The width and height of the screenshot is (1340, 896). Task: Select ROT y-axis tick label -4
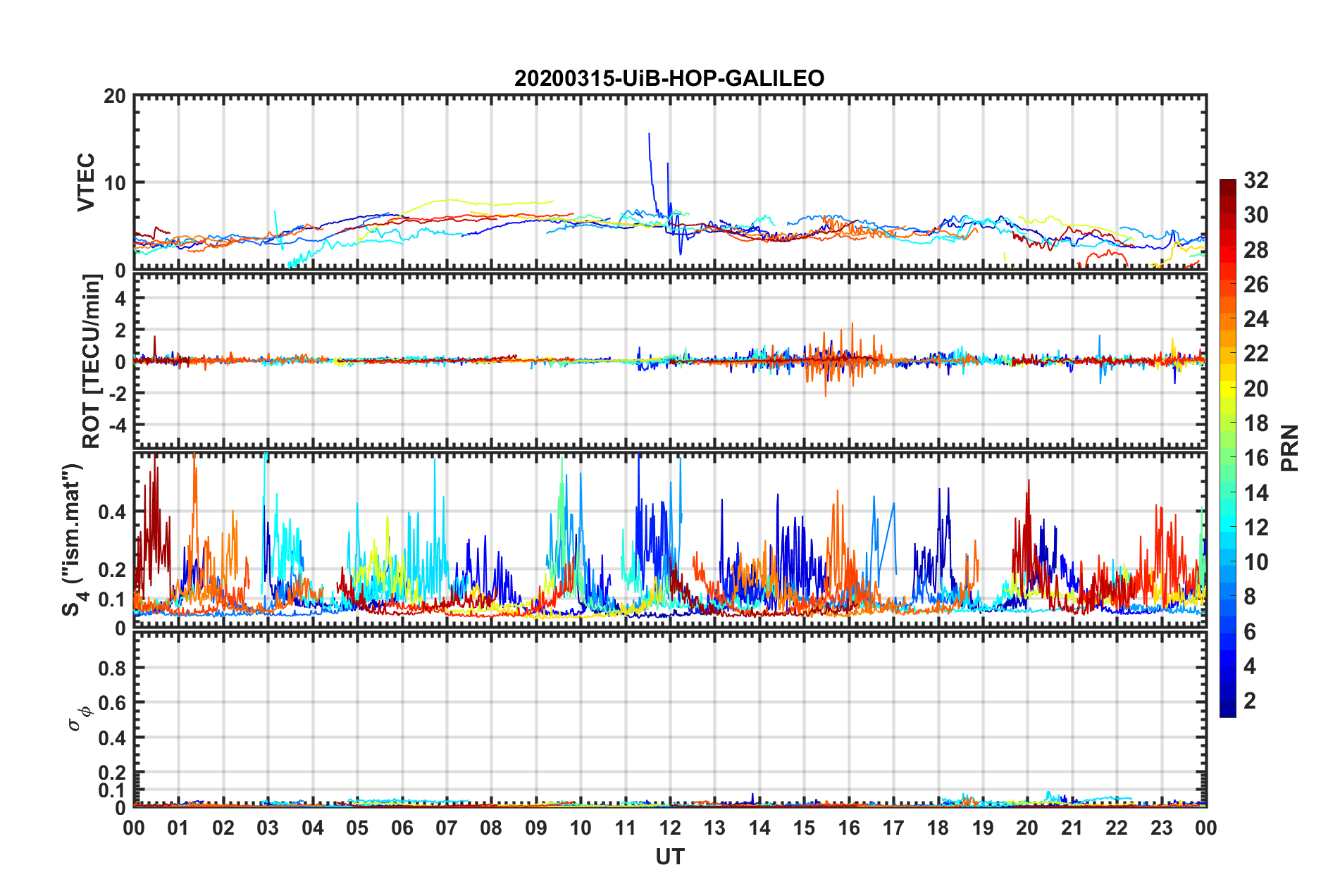pos(117,425)
